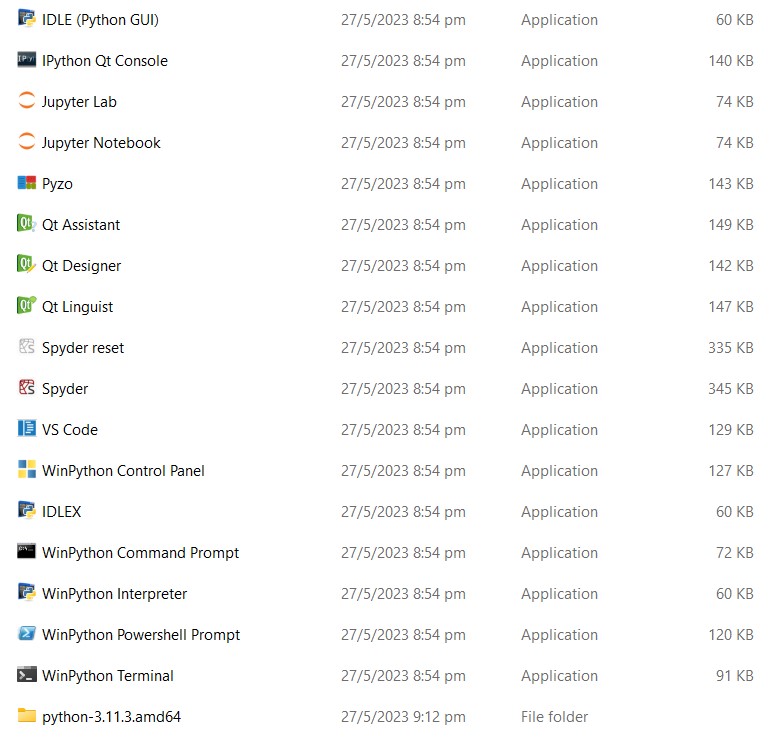
Task: Select the python-3.11.3.amd64 folder name
Action: point(111,717)
